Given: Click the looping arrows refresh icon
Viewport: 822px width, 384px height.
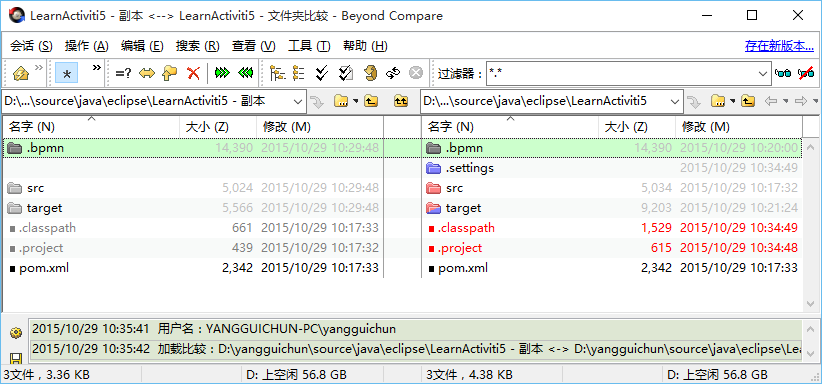Looking at the screenshot, I should (393, 73).
